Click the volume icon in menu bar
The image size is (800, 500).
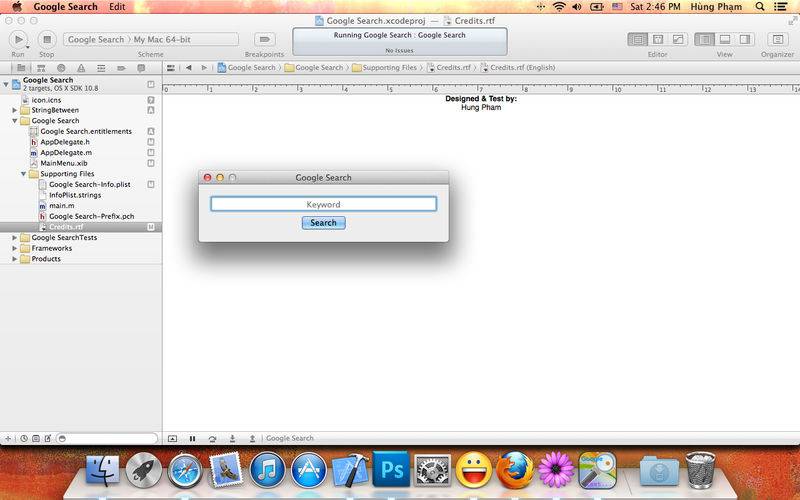point(577,7)
